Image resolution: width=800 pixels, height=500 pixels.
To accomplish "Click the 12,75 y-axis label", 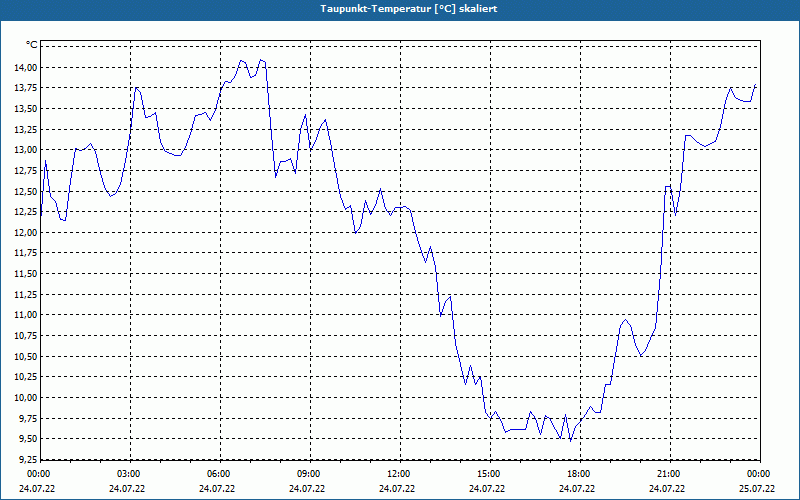I will [26, 170].
